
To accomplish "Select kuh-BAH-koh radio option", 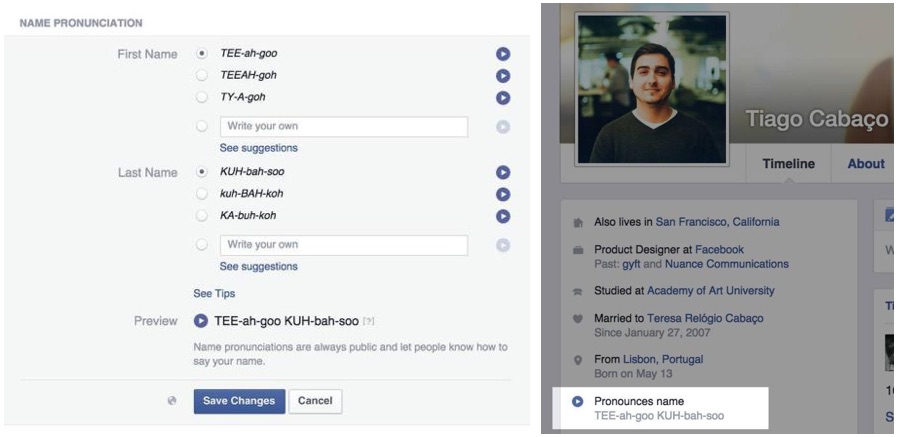I will point(201,194).
